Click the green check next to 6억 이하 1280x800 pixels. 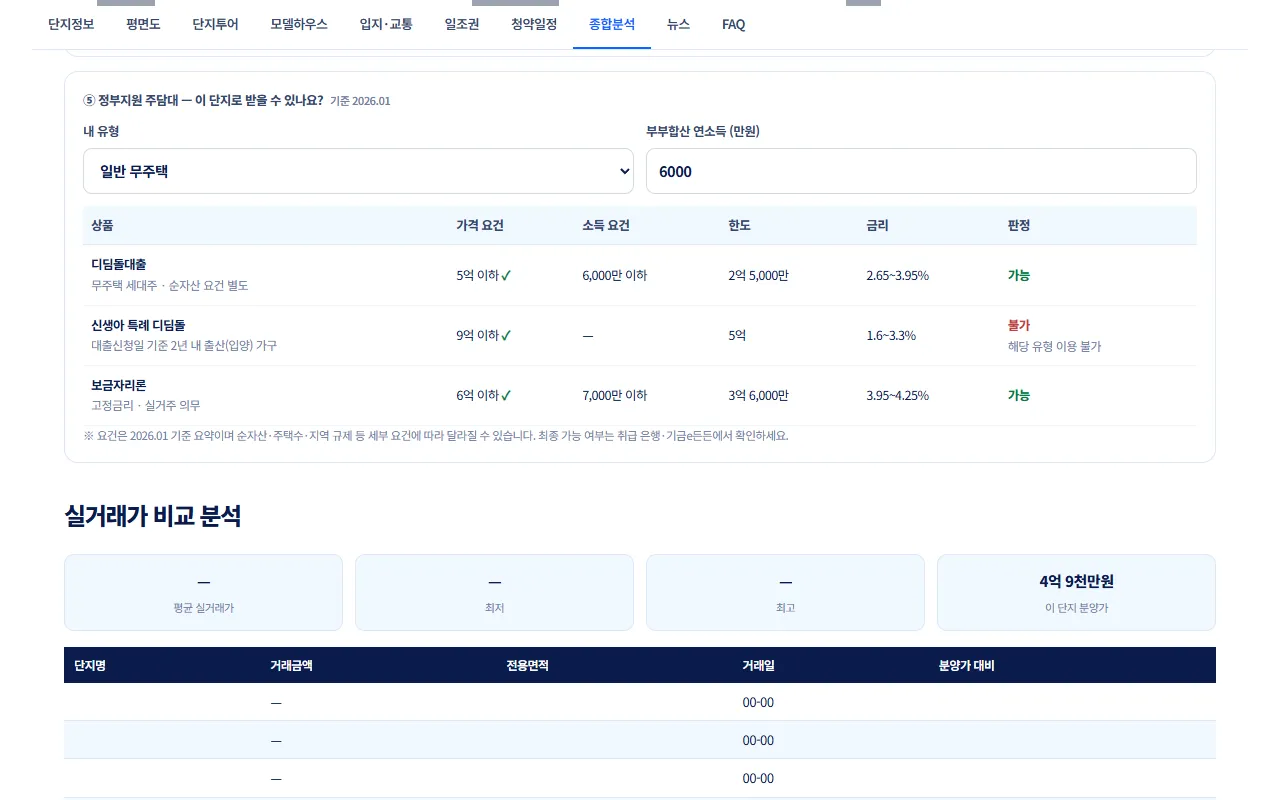coord(506,396)
